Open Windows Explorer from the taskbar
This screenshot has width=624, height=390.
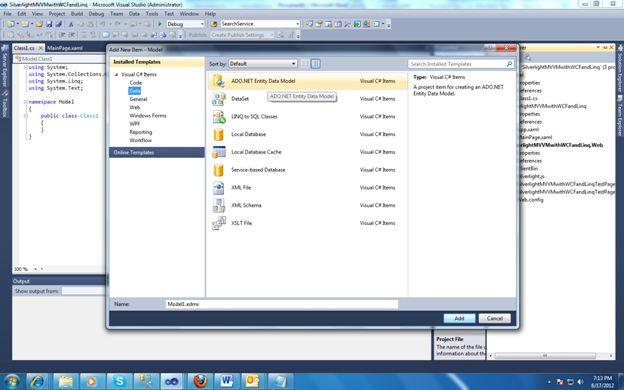click(x=65, y=381)
